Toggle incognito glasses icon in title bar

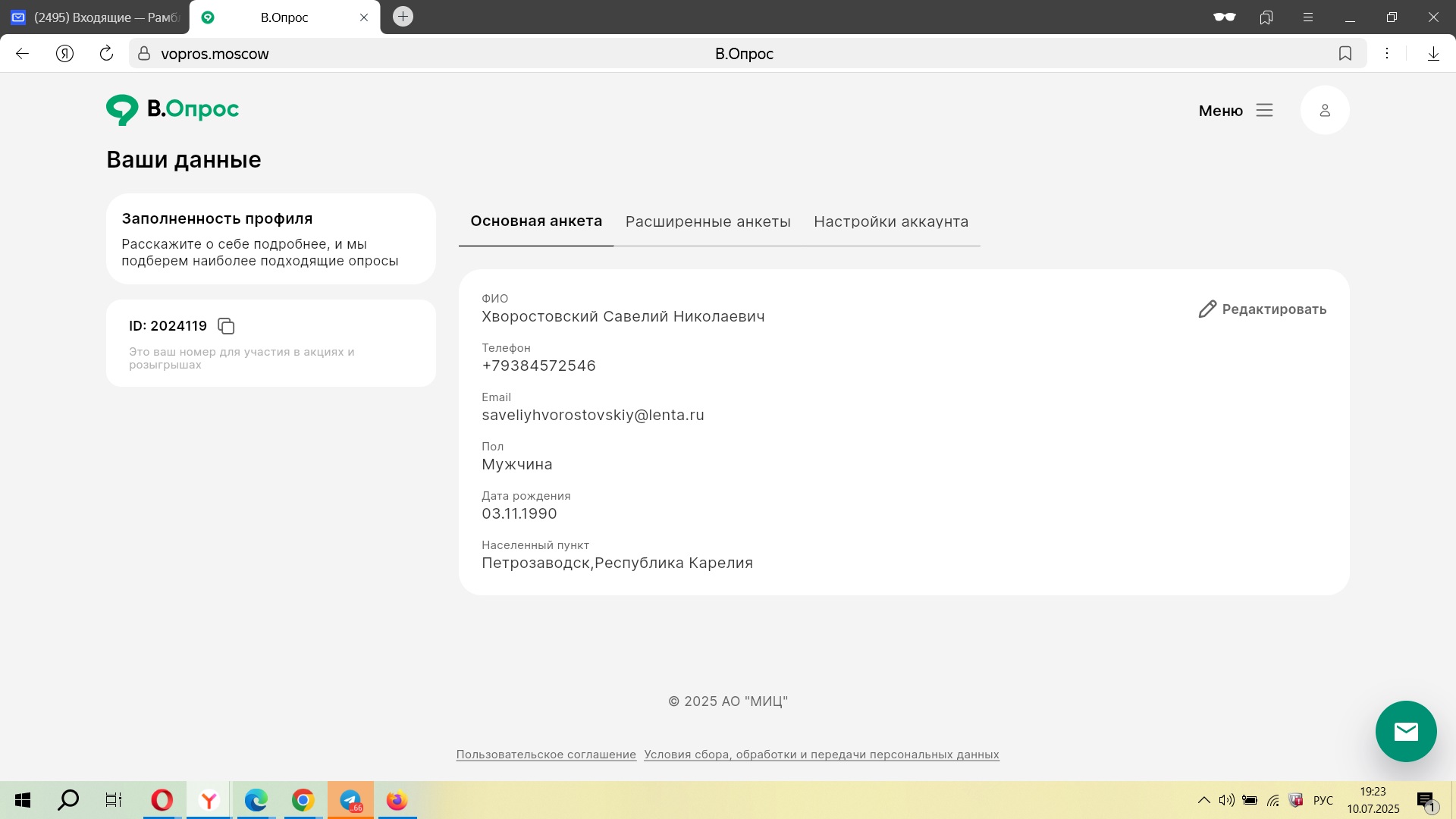coord(1224,17)
